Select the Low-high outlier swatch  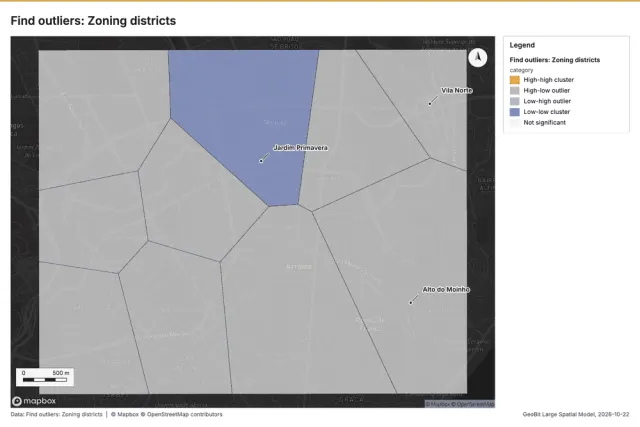[x=515, y=101]
